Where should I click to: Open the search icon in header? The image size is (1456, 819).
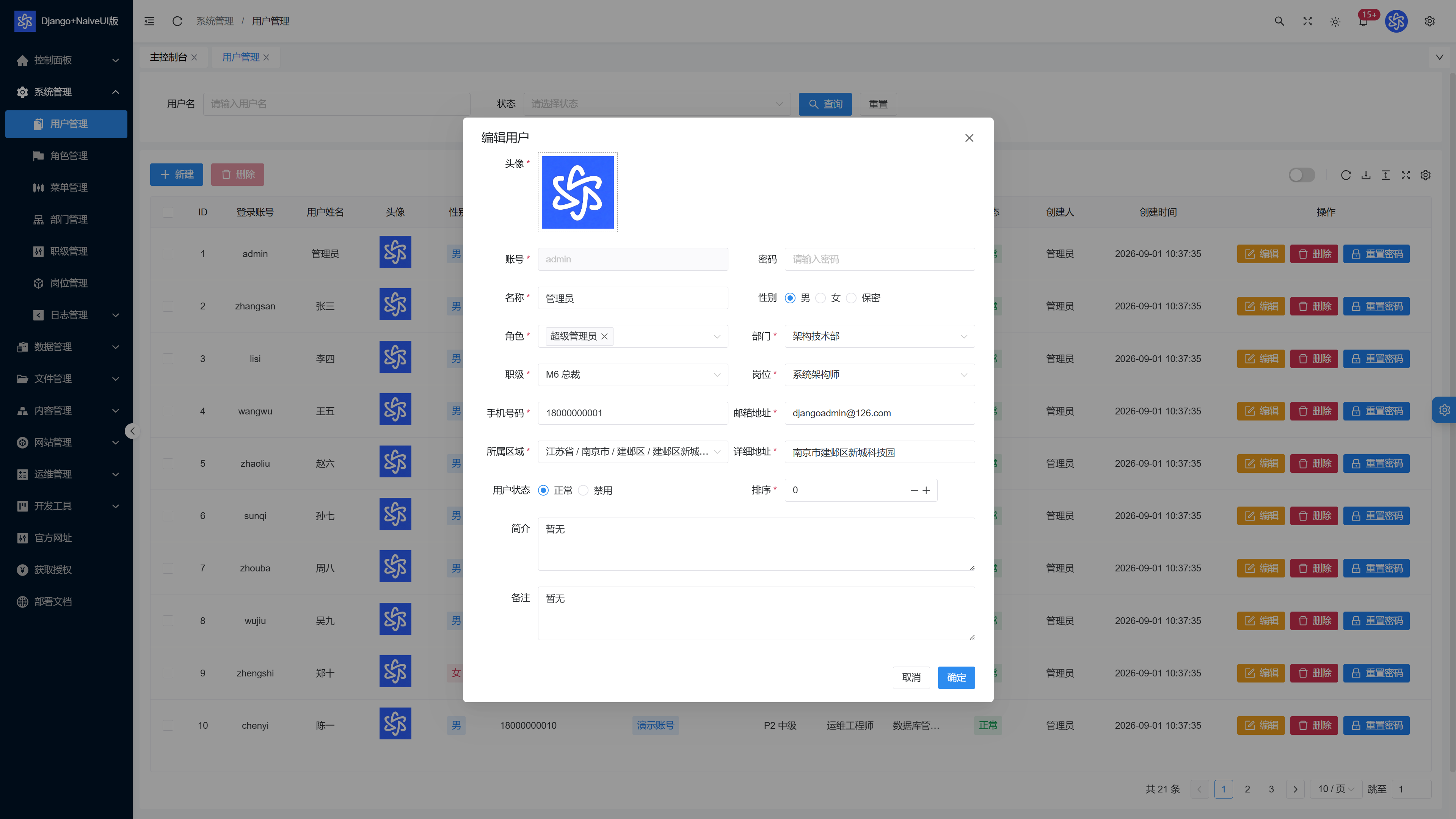click(1279, 21)
